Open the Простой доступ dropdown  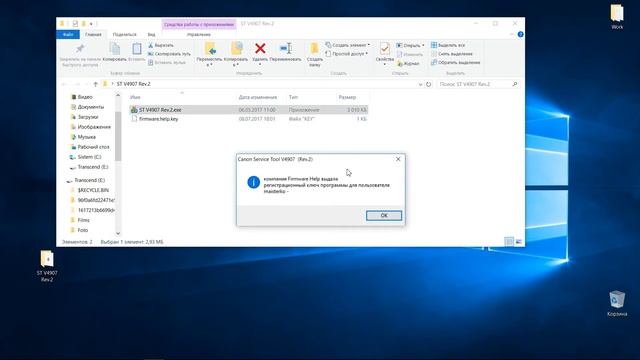(347, 54)
